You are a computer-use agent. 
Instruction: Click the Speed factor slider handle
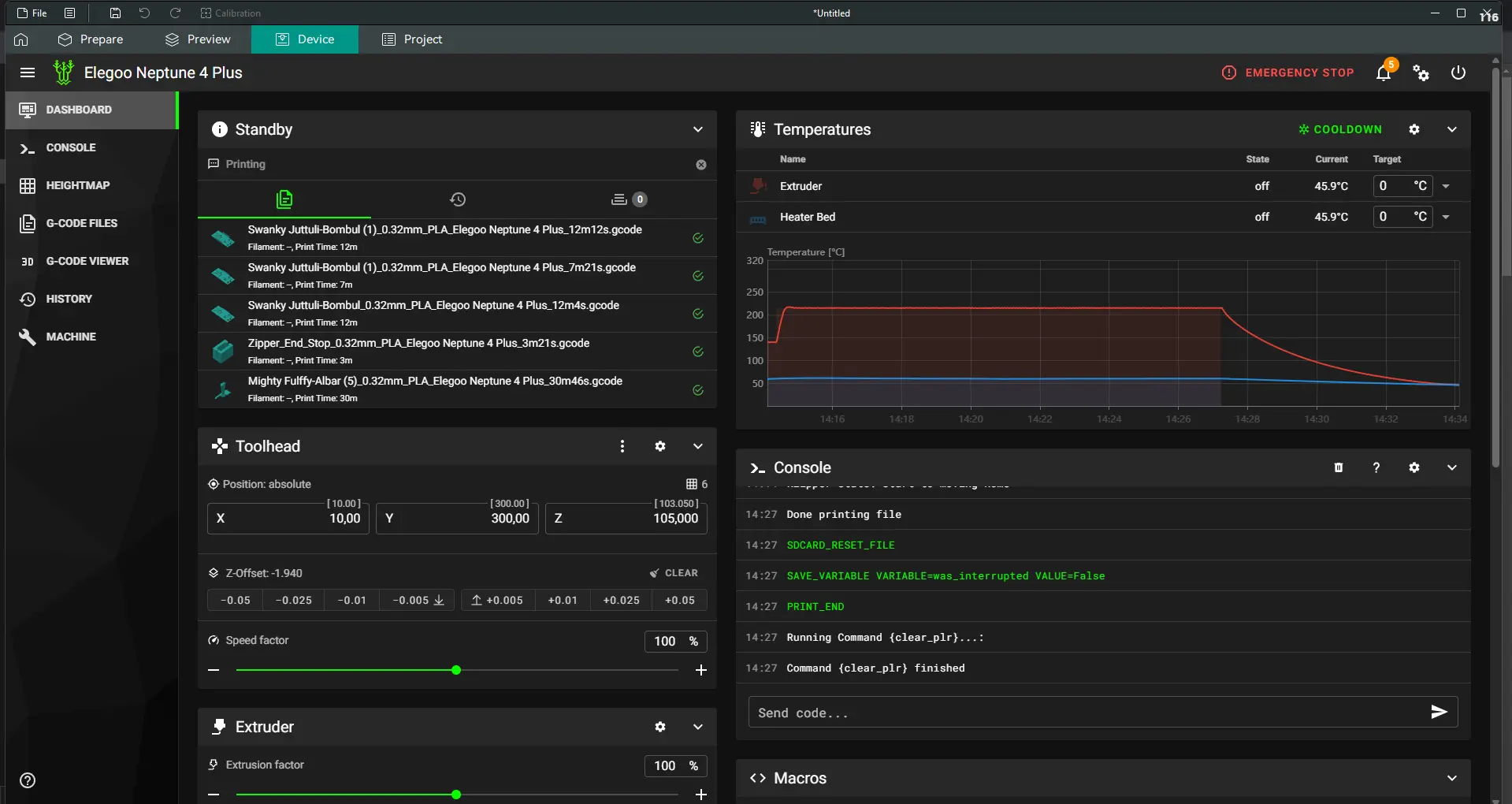point(456,670)
